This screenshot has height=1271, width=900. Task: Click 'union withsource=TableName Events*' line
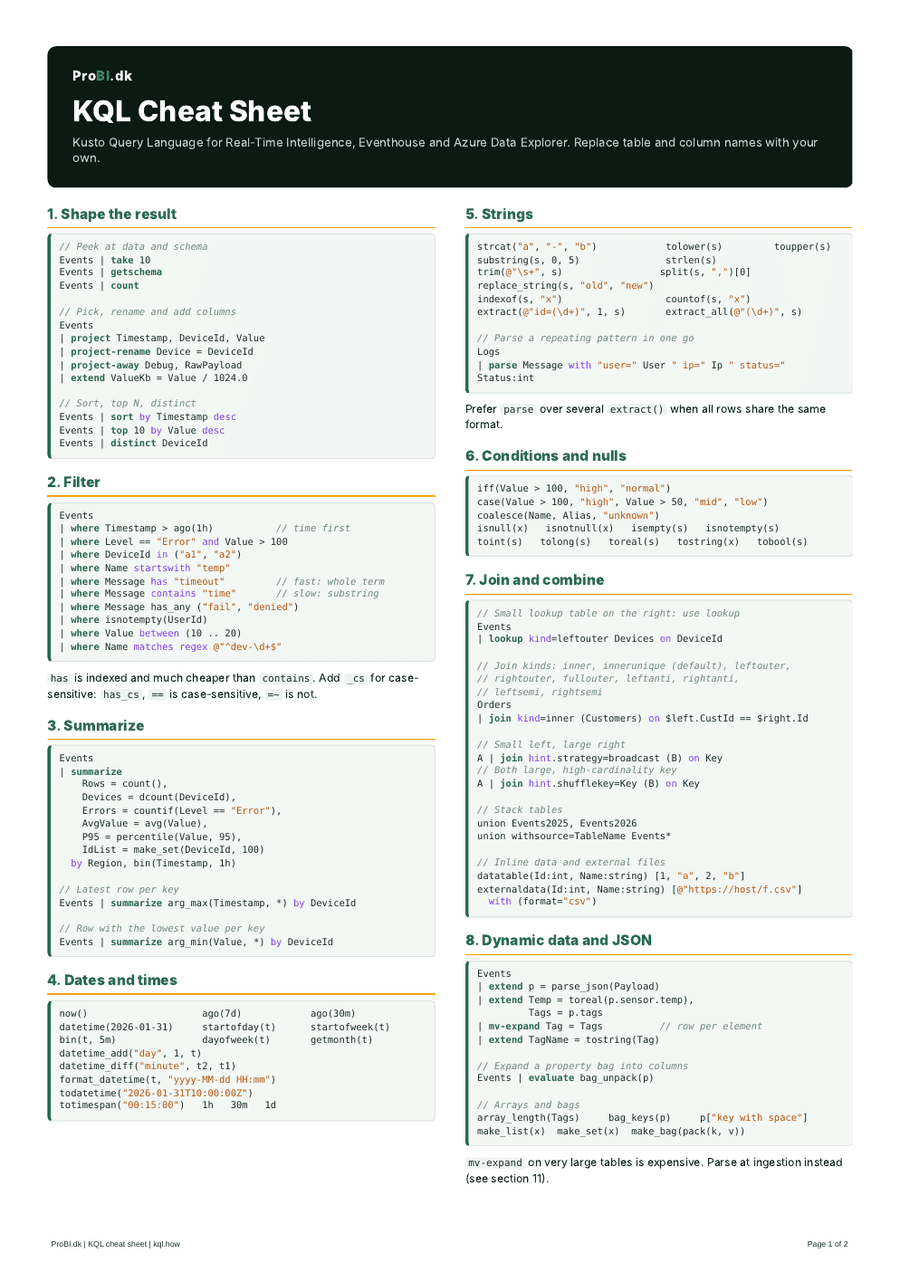click(574, 836)
